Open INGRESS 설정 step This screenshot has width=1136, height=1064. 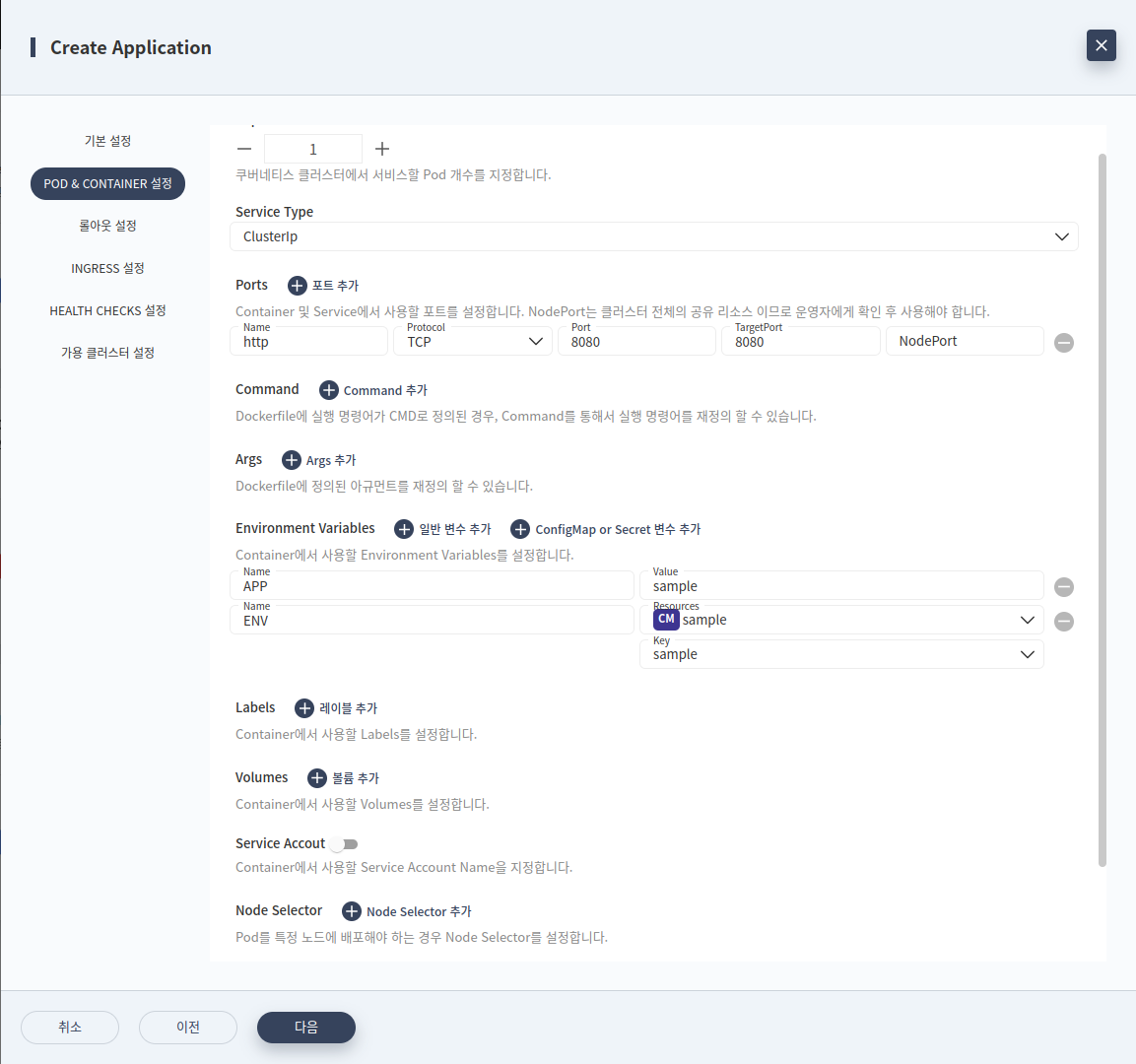(108, 268)
